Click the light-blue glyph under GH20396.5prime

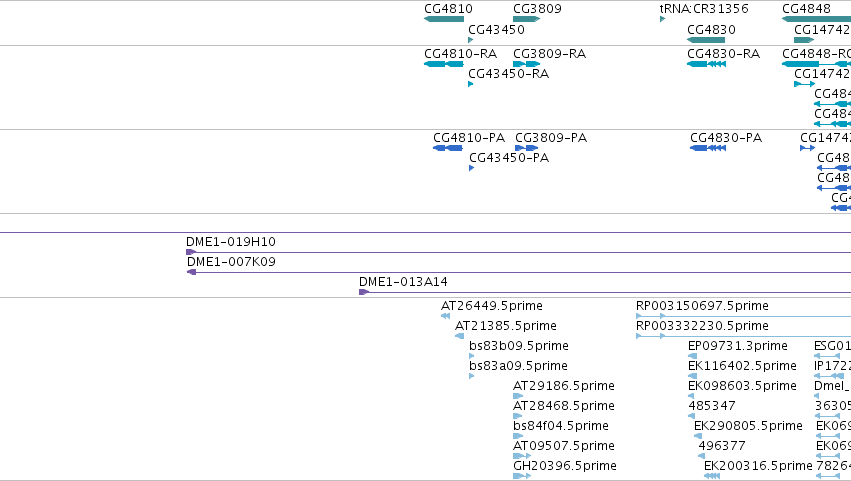tap(522, 476)
